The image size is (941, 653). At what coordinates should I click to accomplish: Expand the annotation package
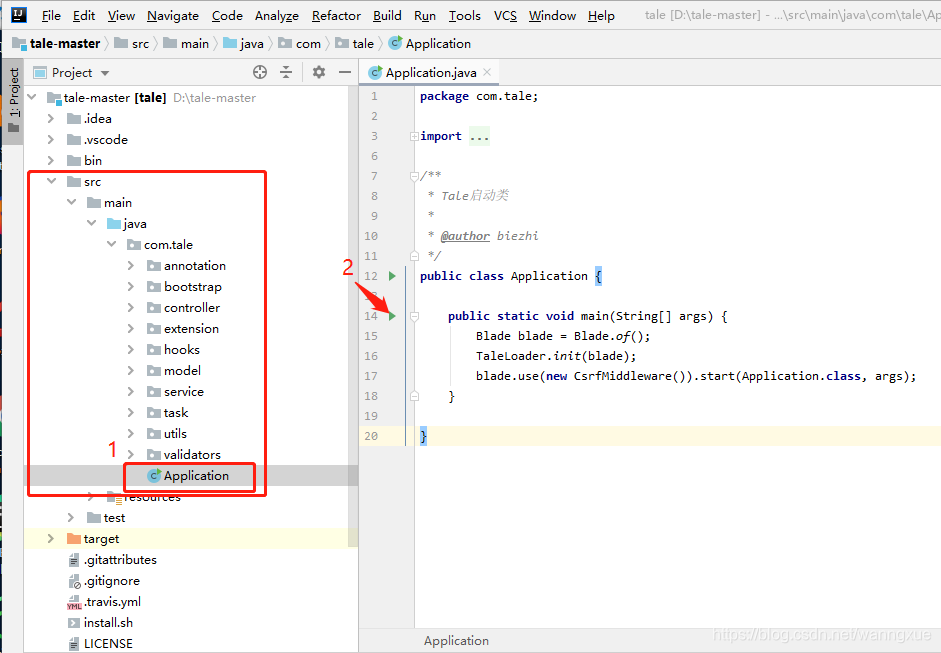click(131, 265)
